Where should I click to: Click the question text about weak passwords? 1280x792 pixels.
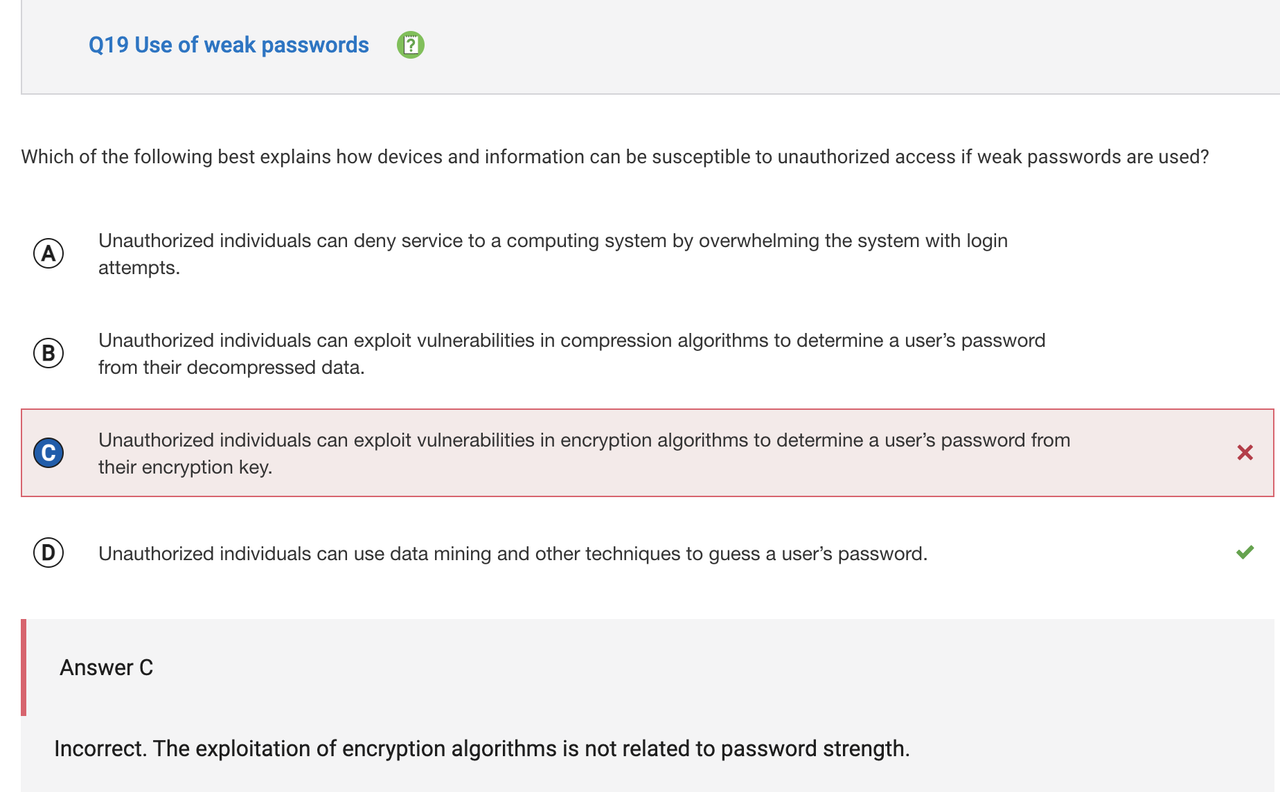click(615, 157)
